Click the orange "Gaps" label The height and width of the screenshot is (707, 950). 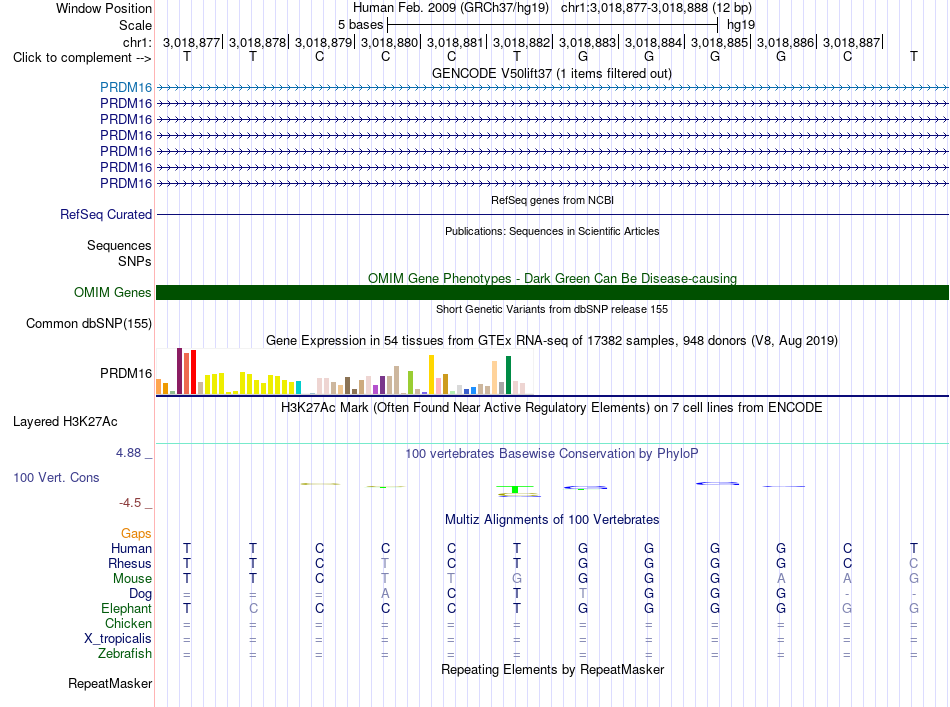(136, 533)
